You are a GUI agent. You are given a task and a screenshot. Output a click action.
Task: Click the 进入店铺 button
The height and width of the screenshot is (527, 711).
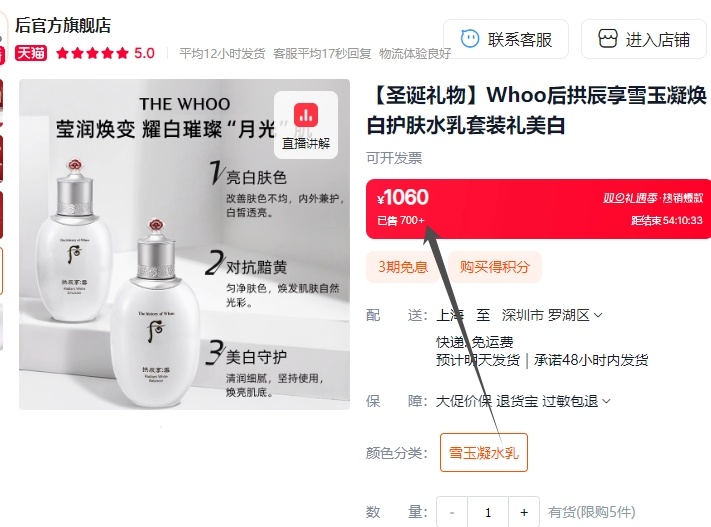tap(644, 39)
